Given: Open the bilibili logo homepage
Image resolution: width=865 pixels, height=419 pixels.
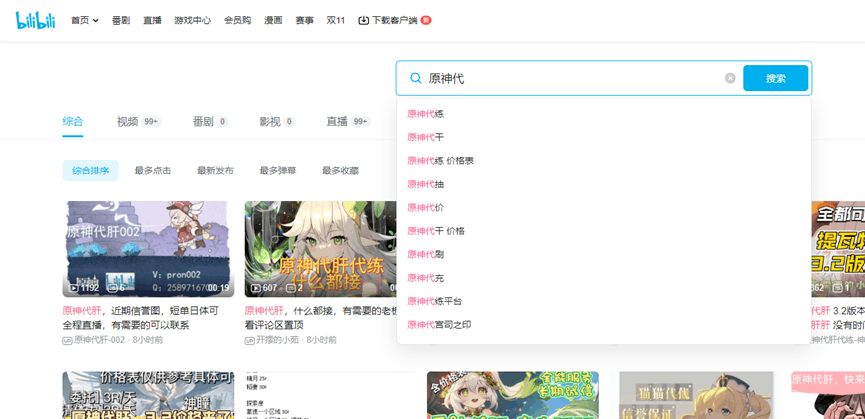Looking at the screenshot, I should [35, 20].
